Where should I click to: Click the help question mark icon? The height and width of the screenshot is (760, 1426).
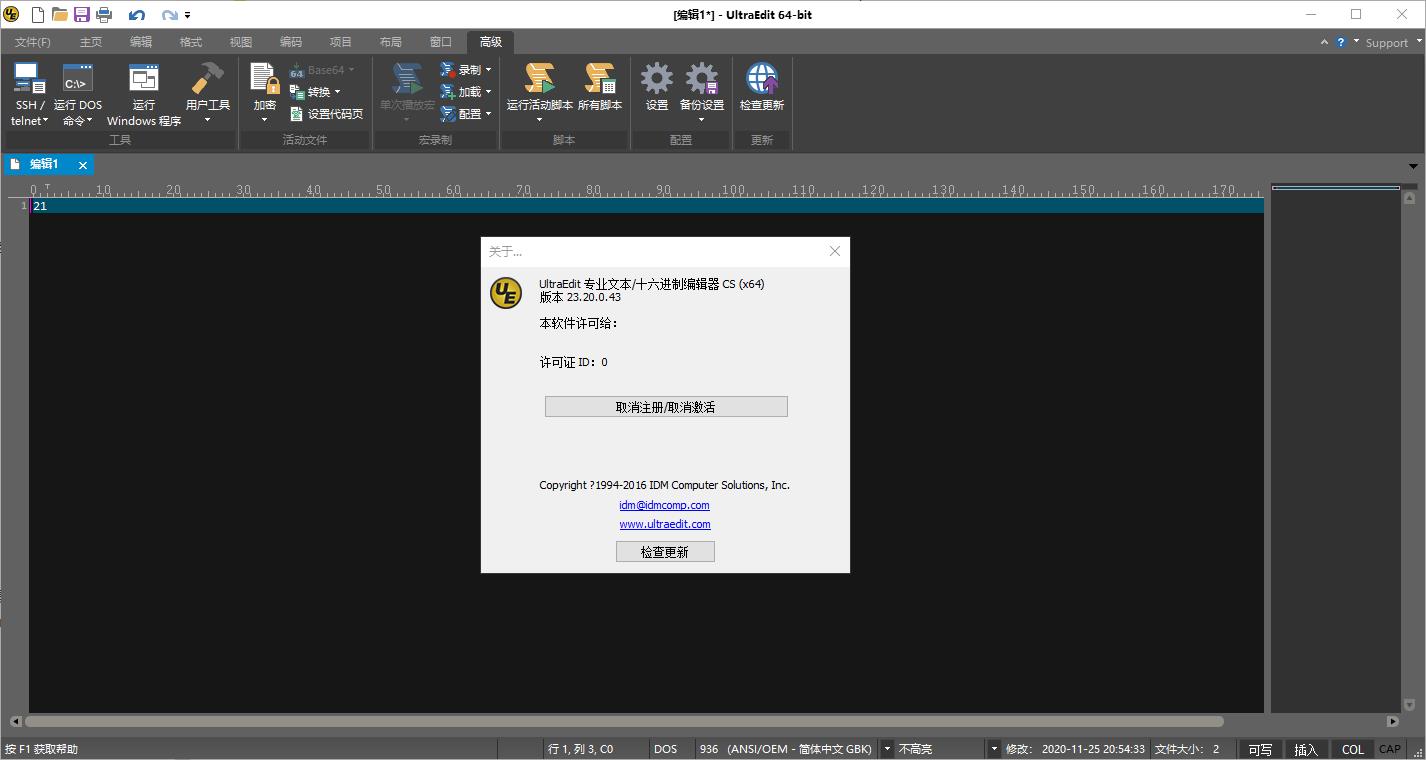coord(1341,43)
